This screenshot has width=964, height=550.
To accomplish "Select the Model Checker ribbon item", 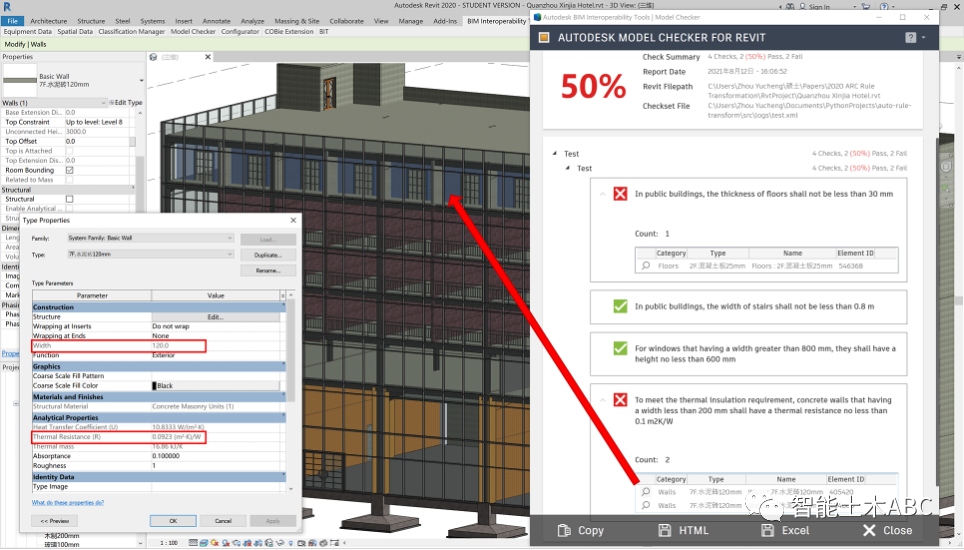I will 193,32.
